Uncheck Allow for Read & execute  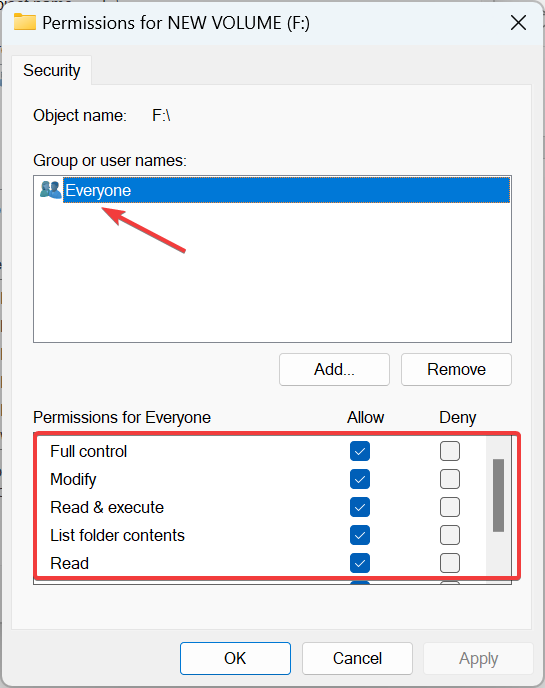(x=360, y=507)
